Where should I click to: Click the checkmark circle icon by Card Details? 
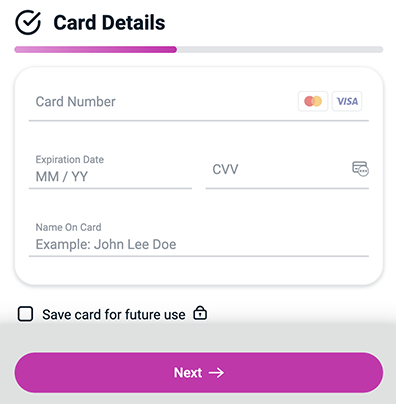28,22
